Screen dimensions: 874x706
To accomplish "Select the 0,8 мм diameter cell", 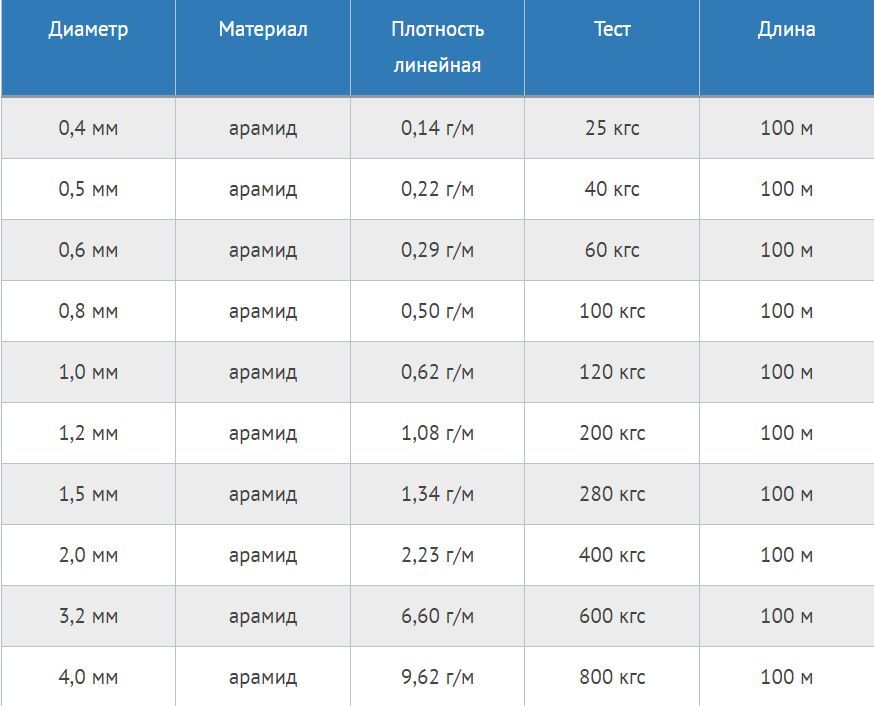I will click(88, 311).
